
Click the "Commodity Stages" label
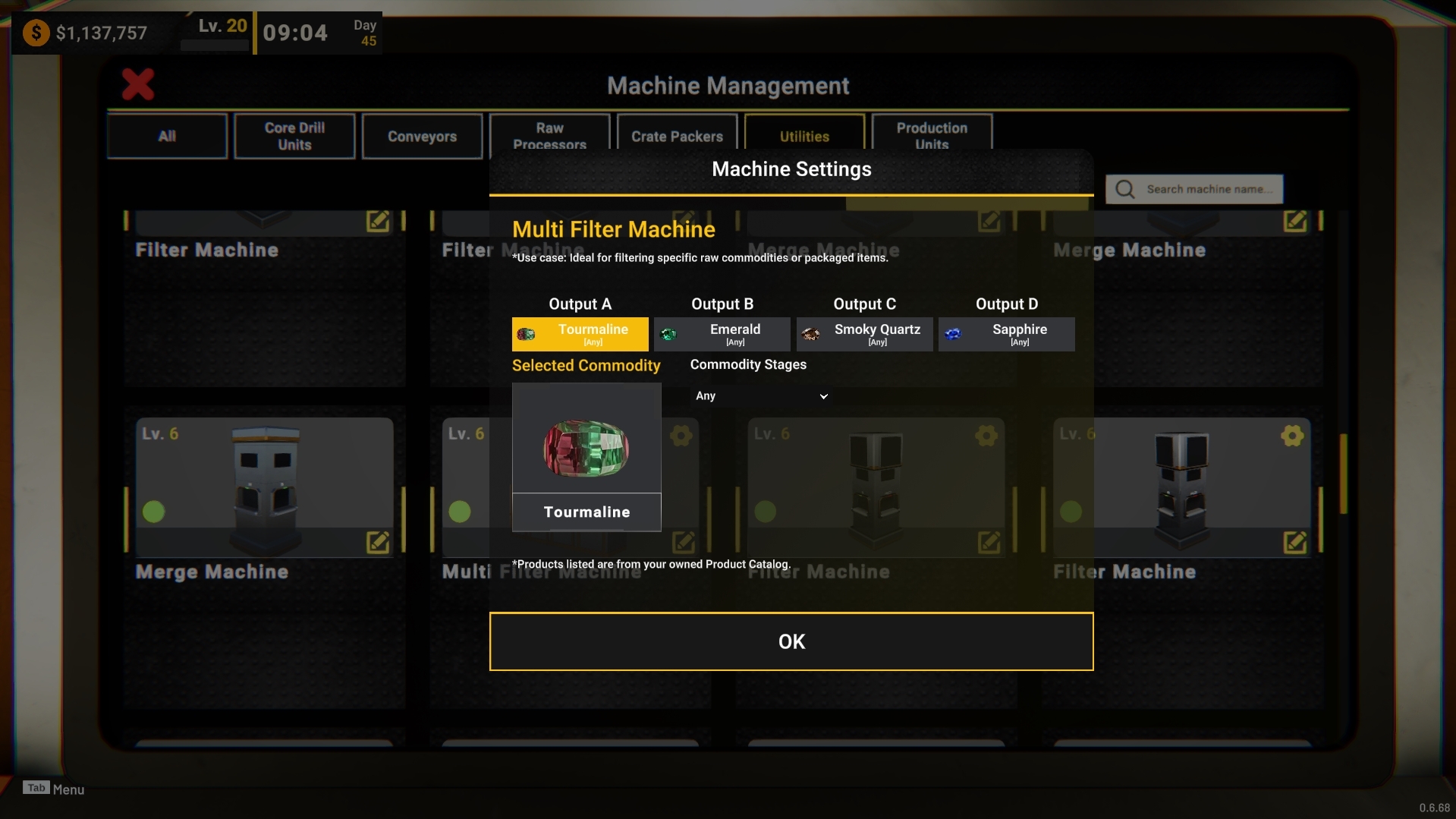[x=748, y=365]
